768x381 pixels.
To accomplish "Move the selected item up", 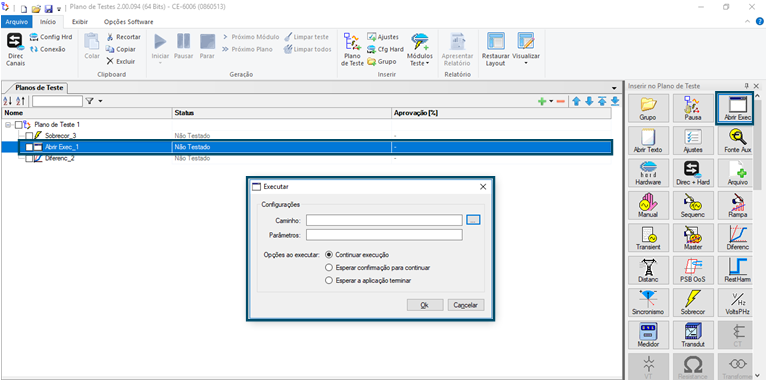I will (576, 101).
